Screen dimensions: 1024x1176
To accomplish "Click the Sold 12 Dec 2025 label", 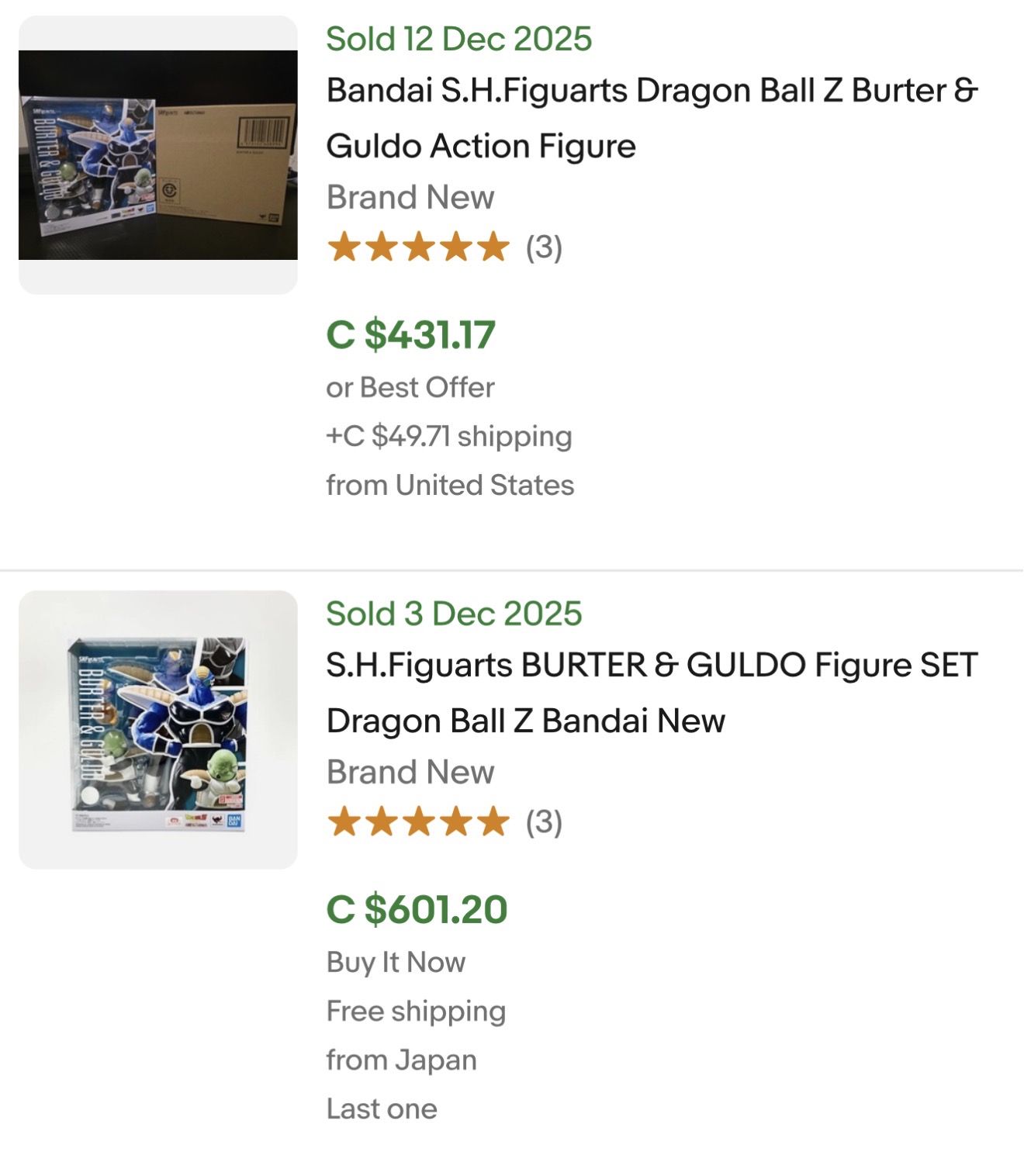I will (x=458, y=39).
